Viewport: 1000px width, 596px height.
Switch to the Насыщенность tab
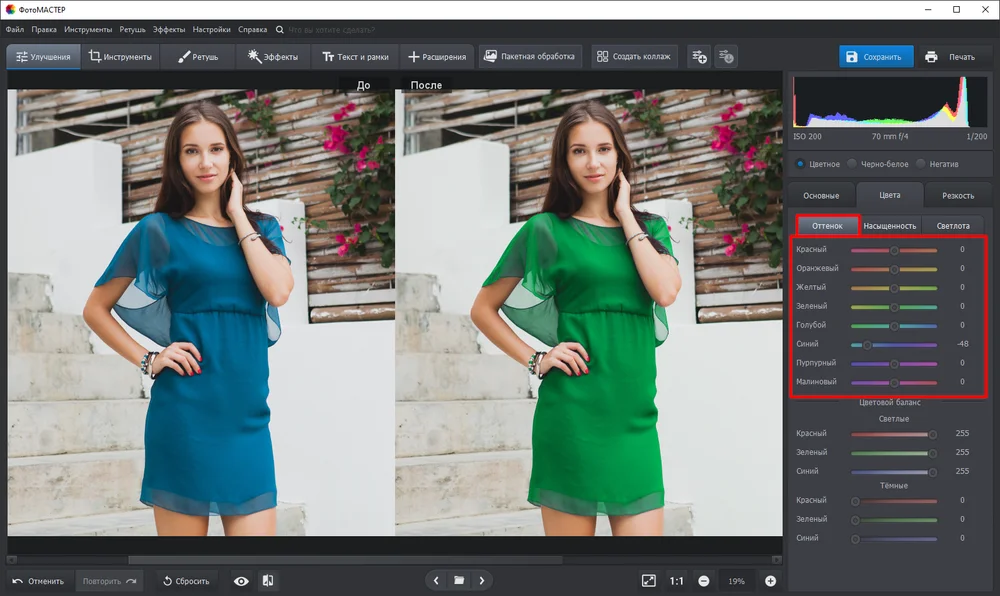click(x=890, y=226)
